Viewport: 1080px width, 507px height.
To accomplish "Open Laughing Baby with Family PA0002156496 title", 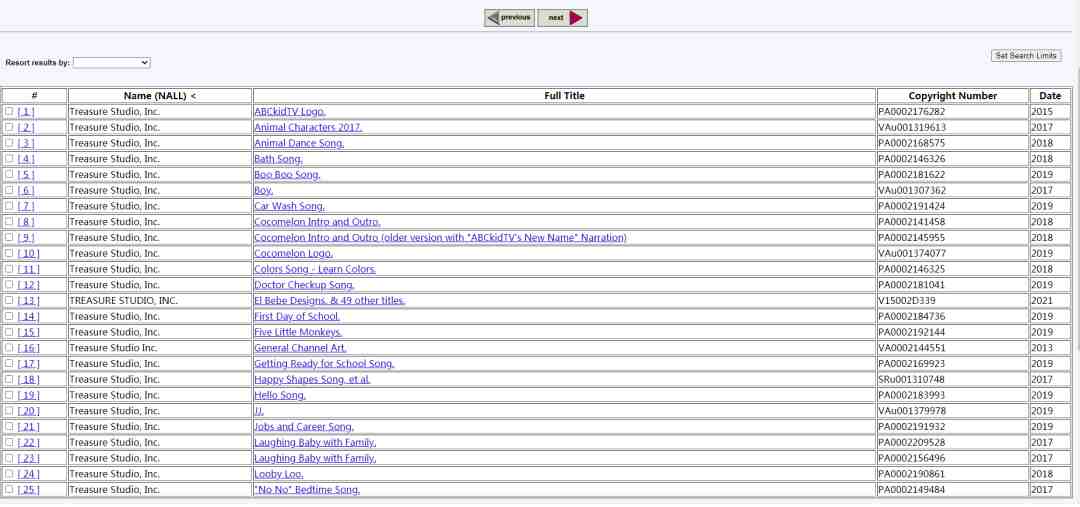I will pos(315,459).
